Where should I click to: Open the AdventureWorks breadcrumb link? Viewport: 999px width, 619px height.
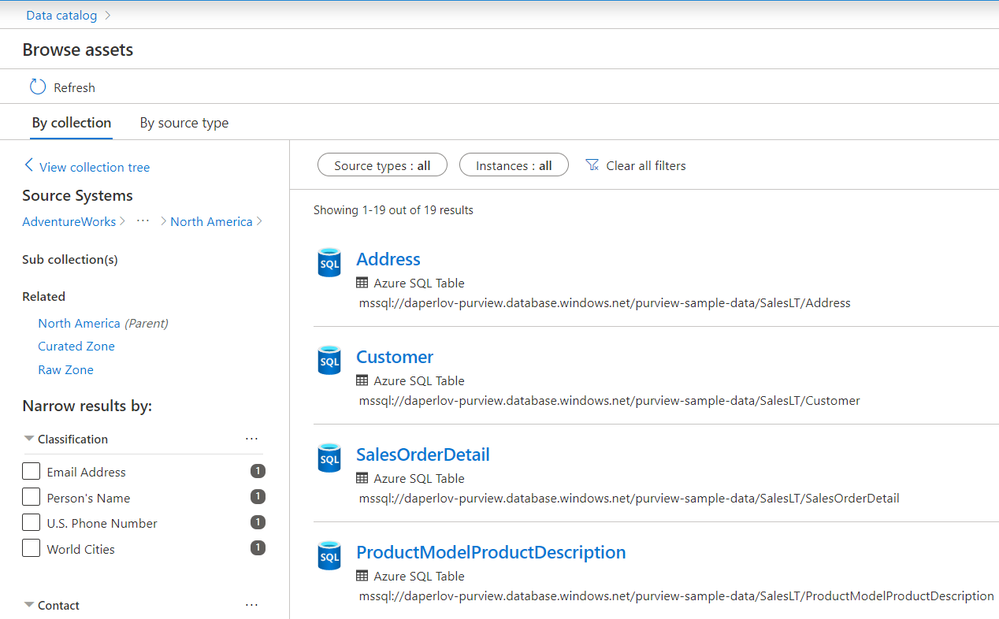click(69, 222)
